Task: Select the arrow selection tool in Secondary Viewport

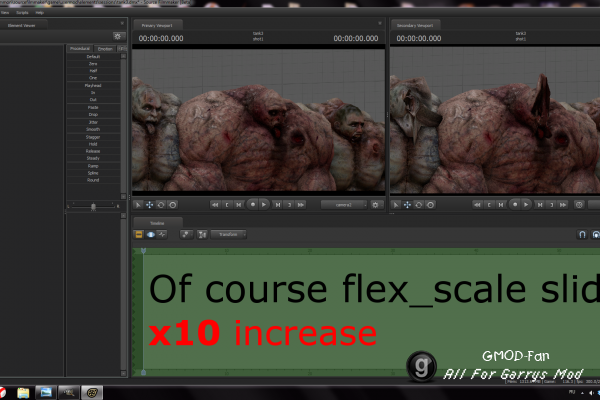Action: [x=396, y=205]
